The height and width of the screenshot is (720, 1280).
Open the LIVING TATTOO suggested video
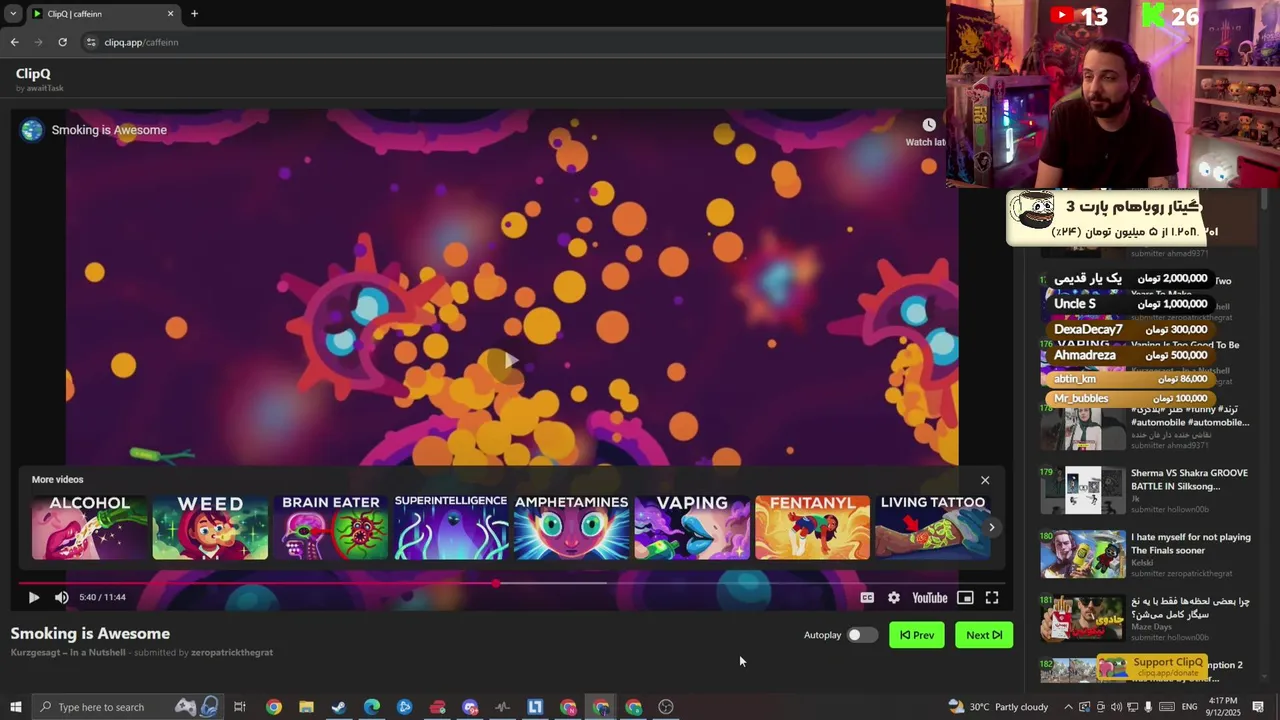click(932, 527)
